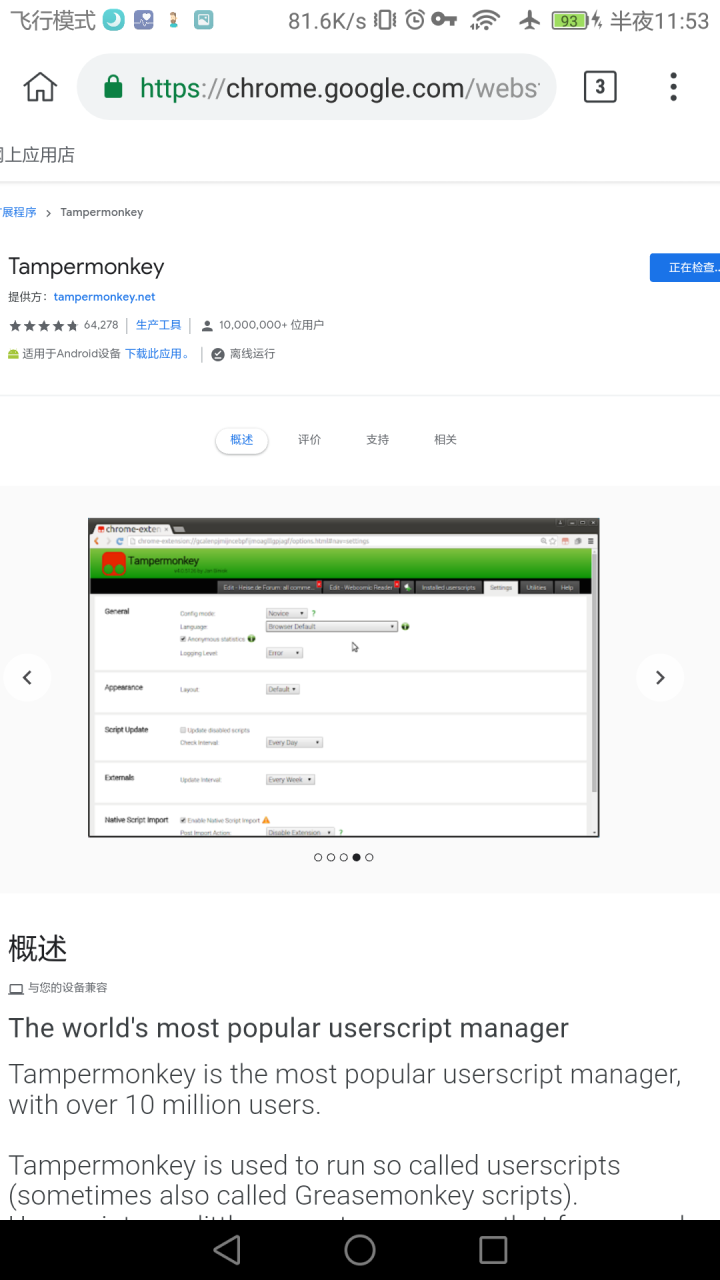Tap the Tampermonkey settings screenshot
720x1280 pixels.
click(343, 678)
